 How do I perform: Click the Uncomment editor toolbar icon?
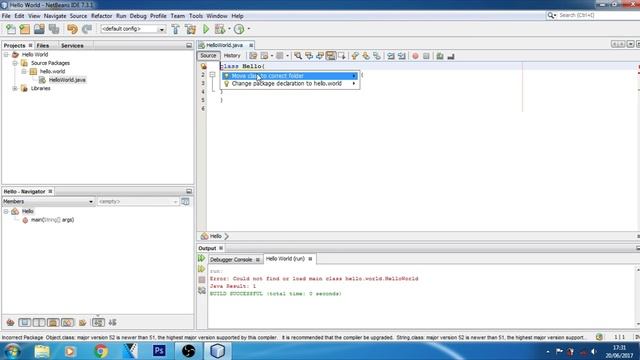451,56
